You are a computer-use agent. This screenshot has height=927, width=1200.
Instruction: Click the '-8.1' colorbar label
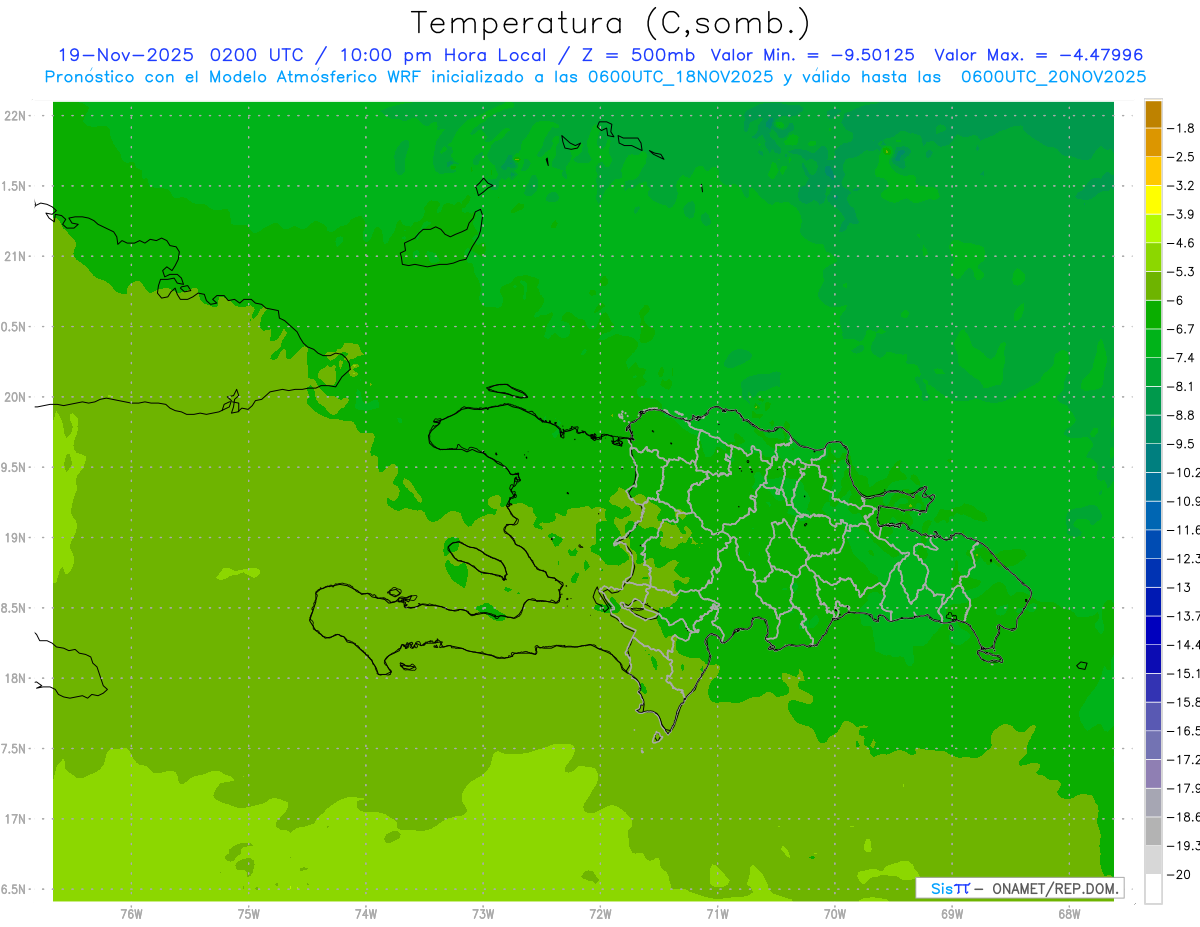tap(1181, 386)
